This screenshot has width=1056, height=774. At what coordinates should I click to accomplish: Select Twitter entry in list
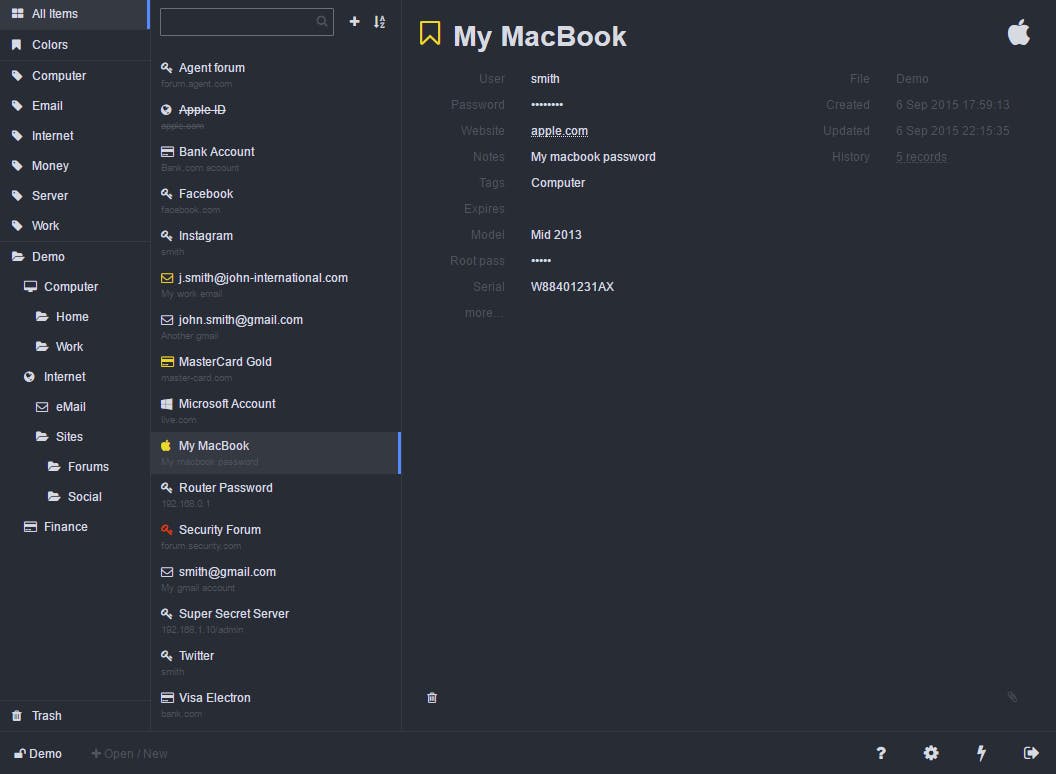coord(276,663)
